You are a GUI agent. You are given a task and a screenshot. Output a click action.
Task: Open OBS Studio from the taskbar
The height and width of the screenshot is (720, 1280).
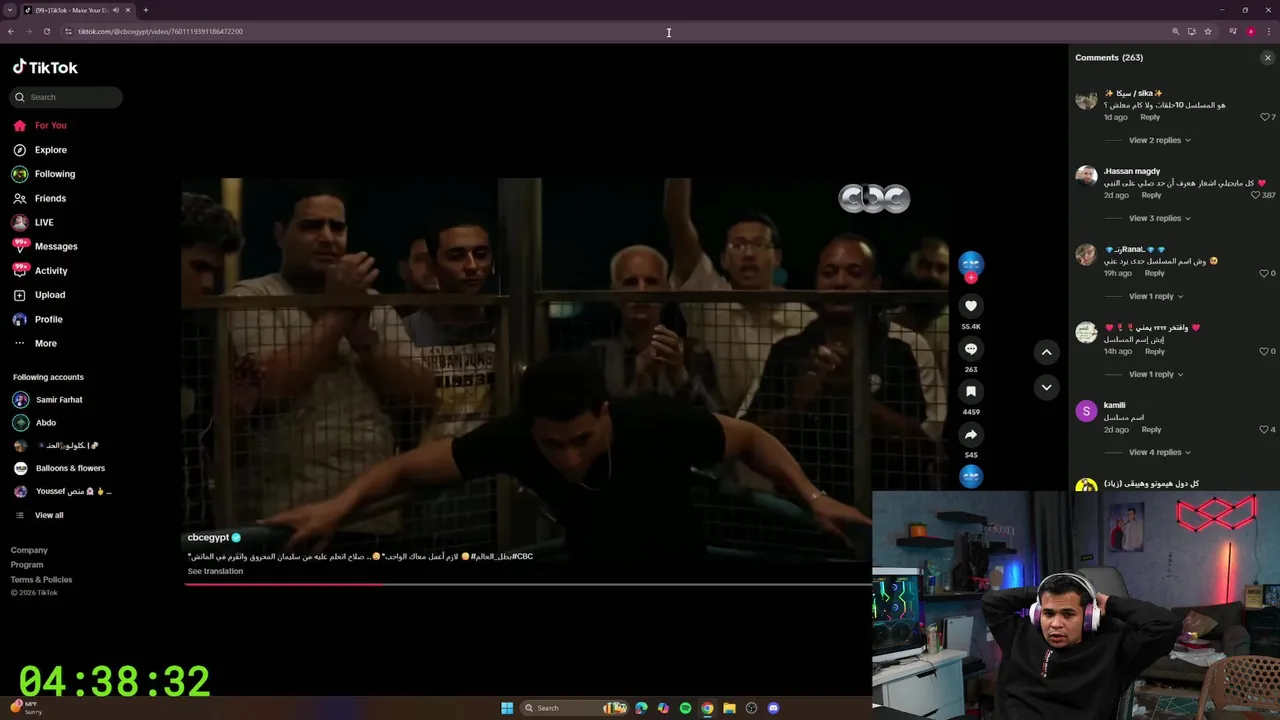751,708
